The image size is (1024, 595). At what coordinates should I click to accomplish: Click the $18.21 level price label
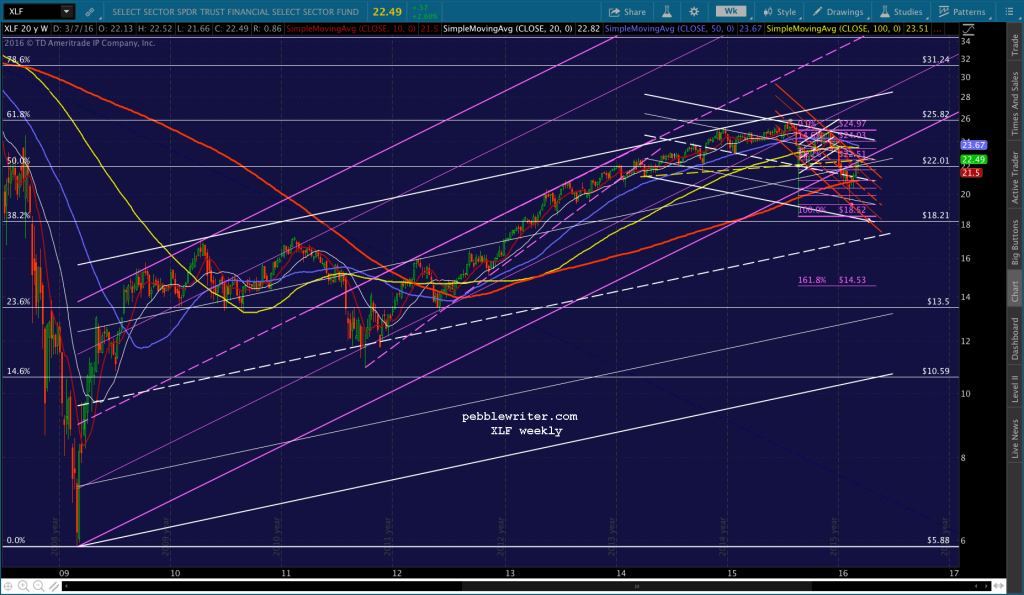pyautogui.click(x=936, y=216)
